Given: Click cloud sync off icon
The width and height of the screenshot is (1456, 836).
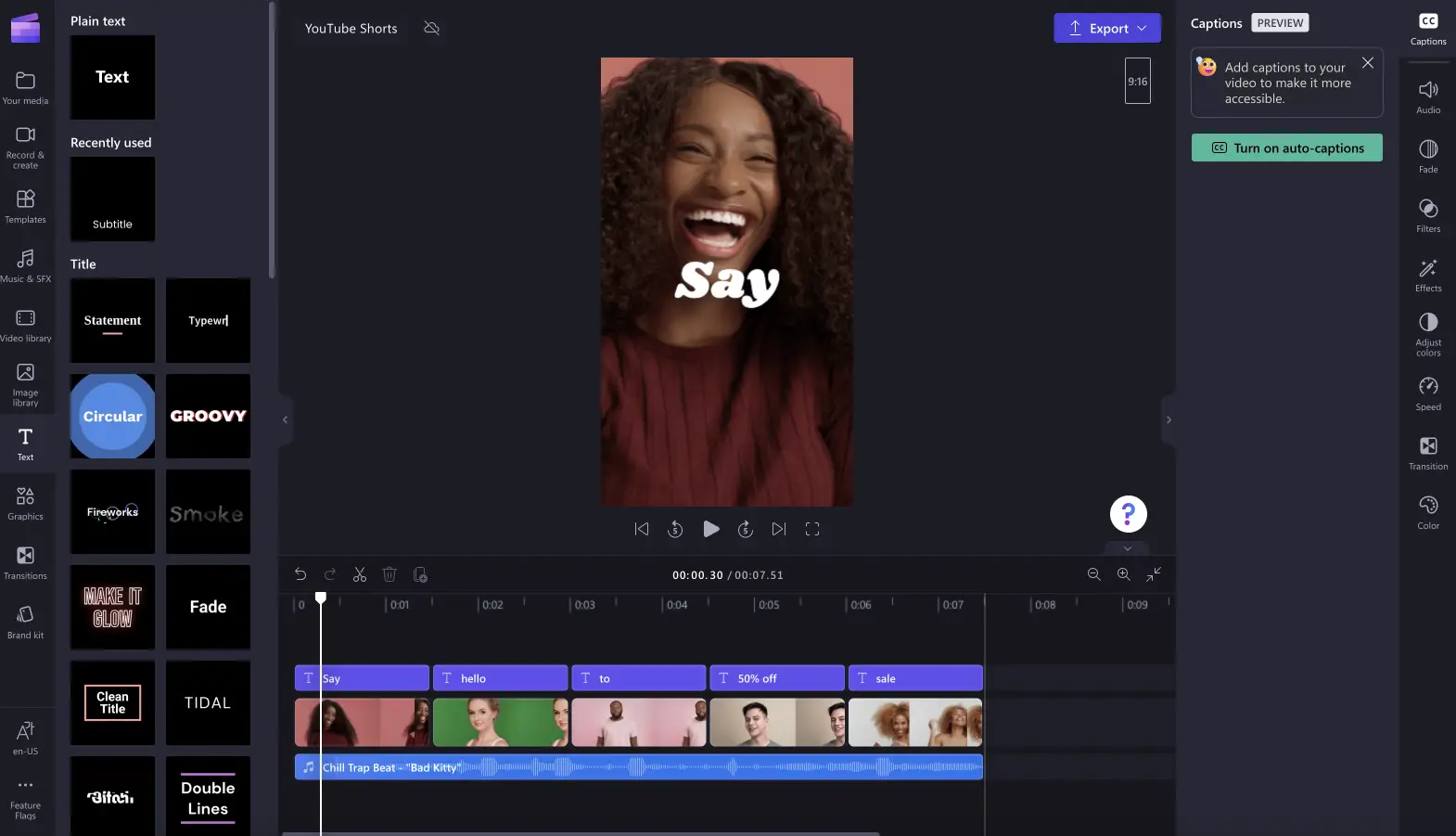Looking at the screenshot, I should (431, 28).
